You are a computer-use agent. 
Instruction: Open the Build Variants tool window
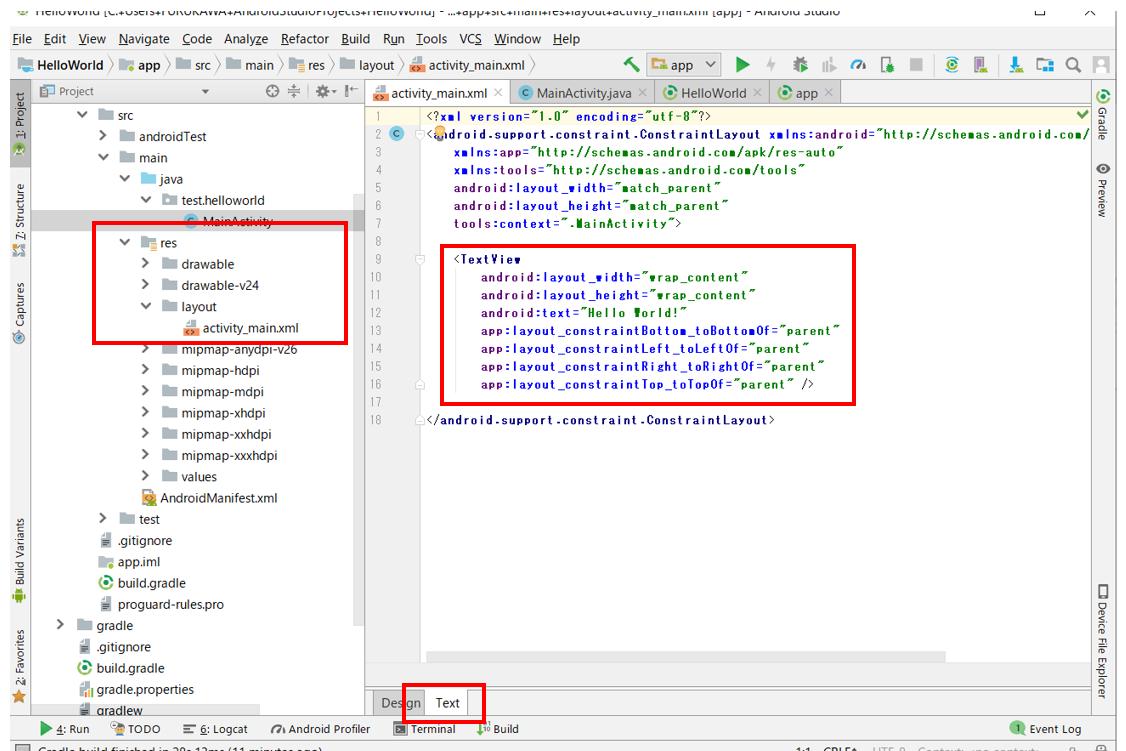(19, 560)
